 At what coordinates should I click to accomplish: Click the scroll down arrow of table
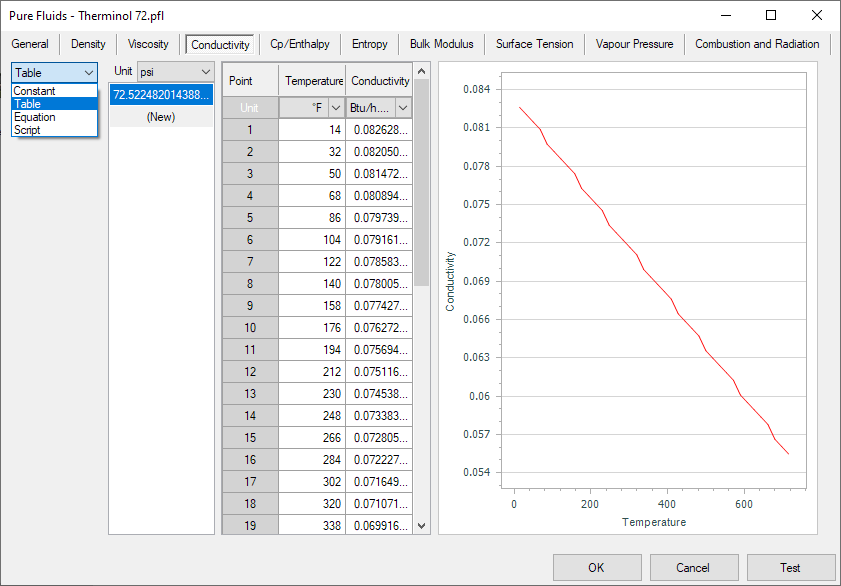click(421, 525)
